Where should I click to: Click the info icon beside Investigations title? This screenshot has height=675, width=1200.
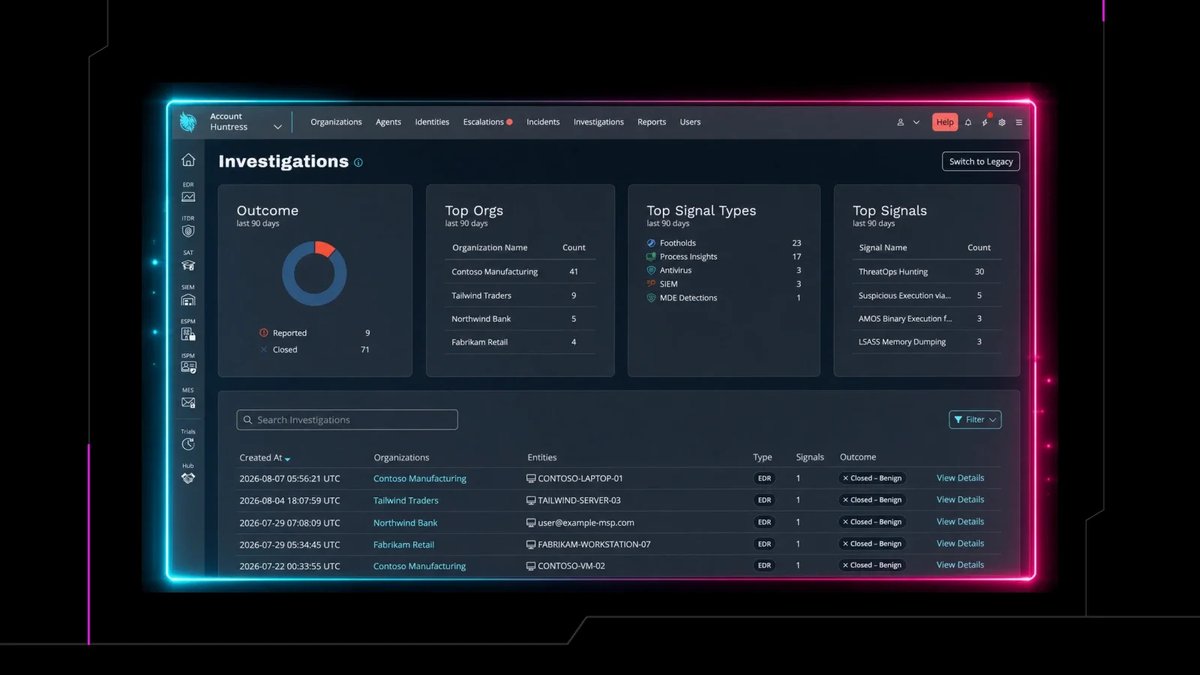[x=358, y=162]
